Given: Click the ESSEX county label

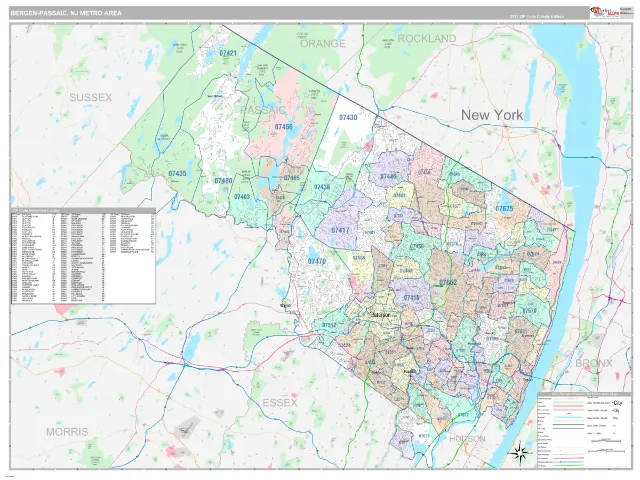Looking at the screenshot, I should coord(280,403).
